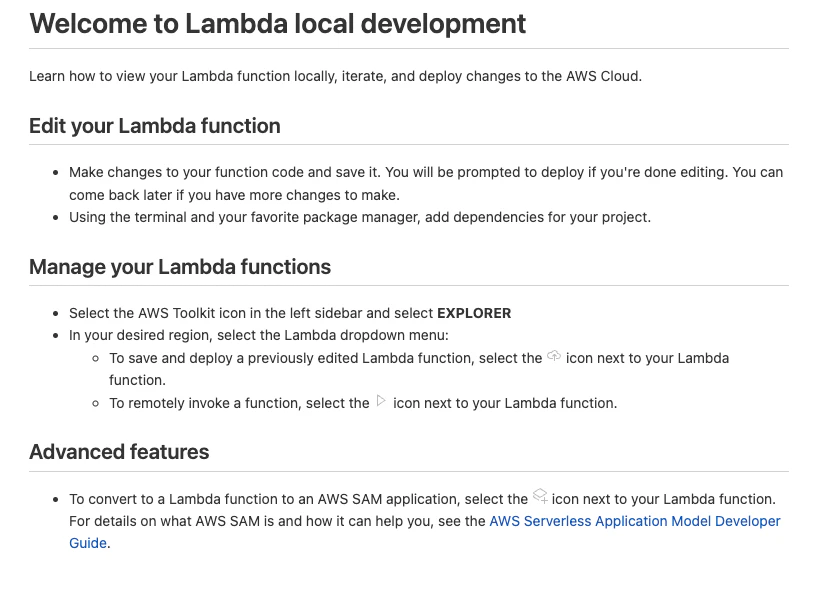Click the bold EXPLORER text
The image size is (821, 610).
click(474, 313)
